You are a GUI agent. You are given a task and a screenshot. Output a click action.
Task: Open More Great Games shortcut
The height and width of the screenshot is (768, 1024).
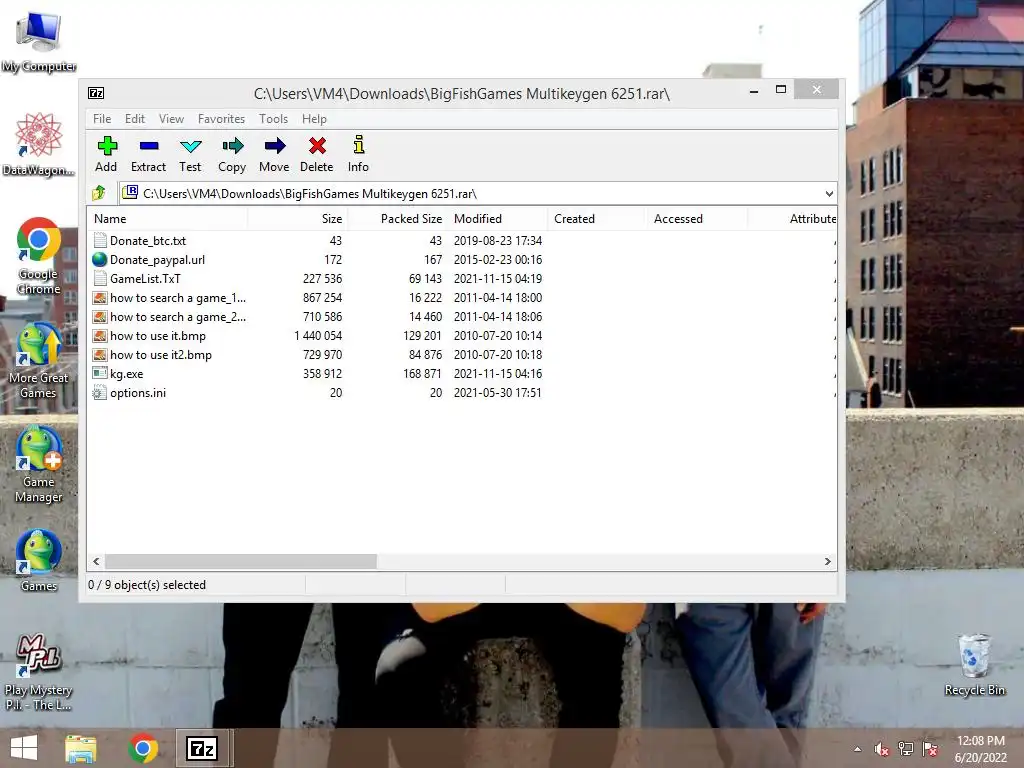tap(39, 360)
